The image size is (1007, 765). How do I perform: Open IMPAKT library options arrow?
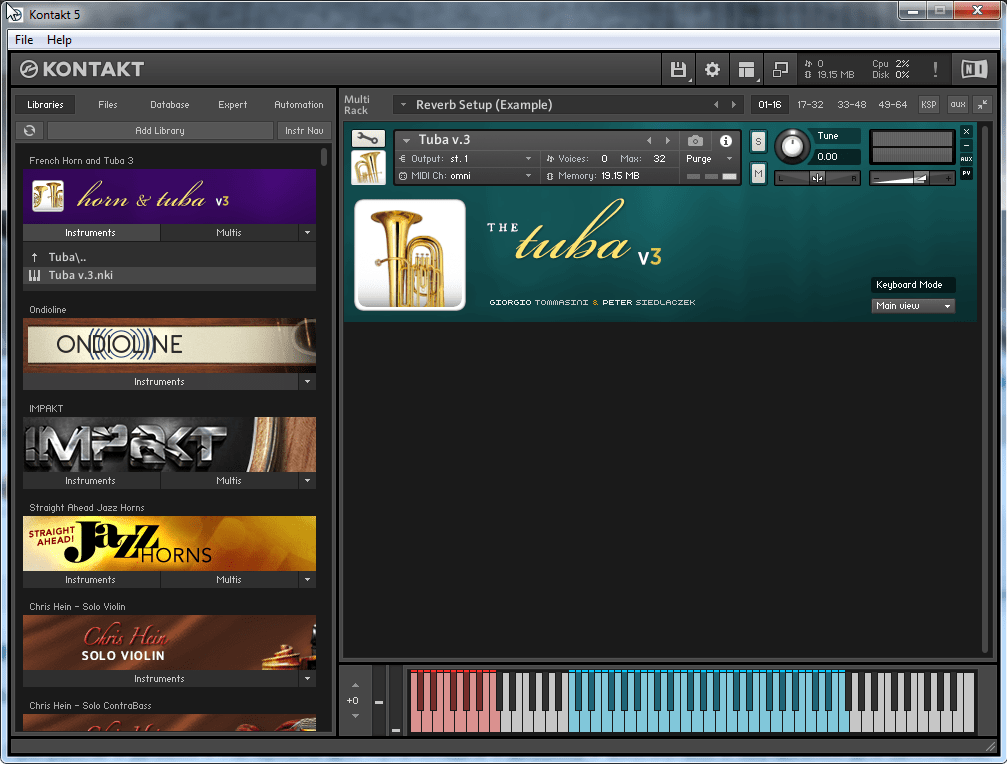tap(308, 480)
